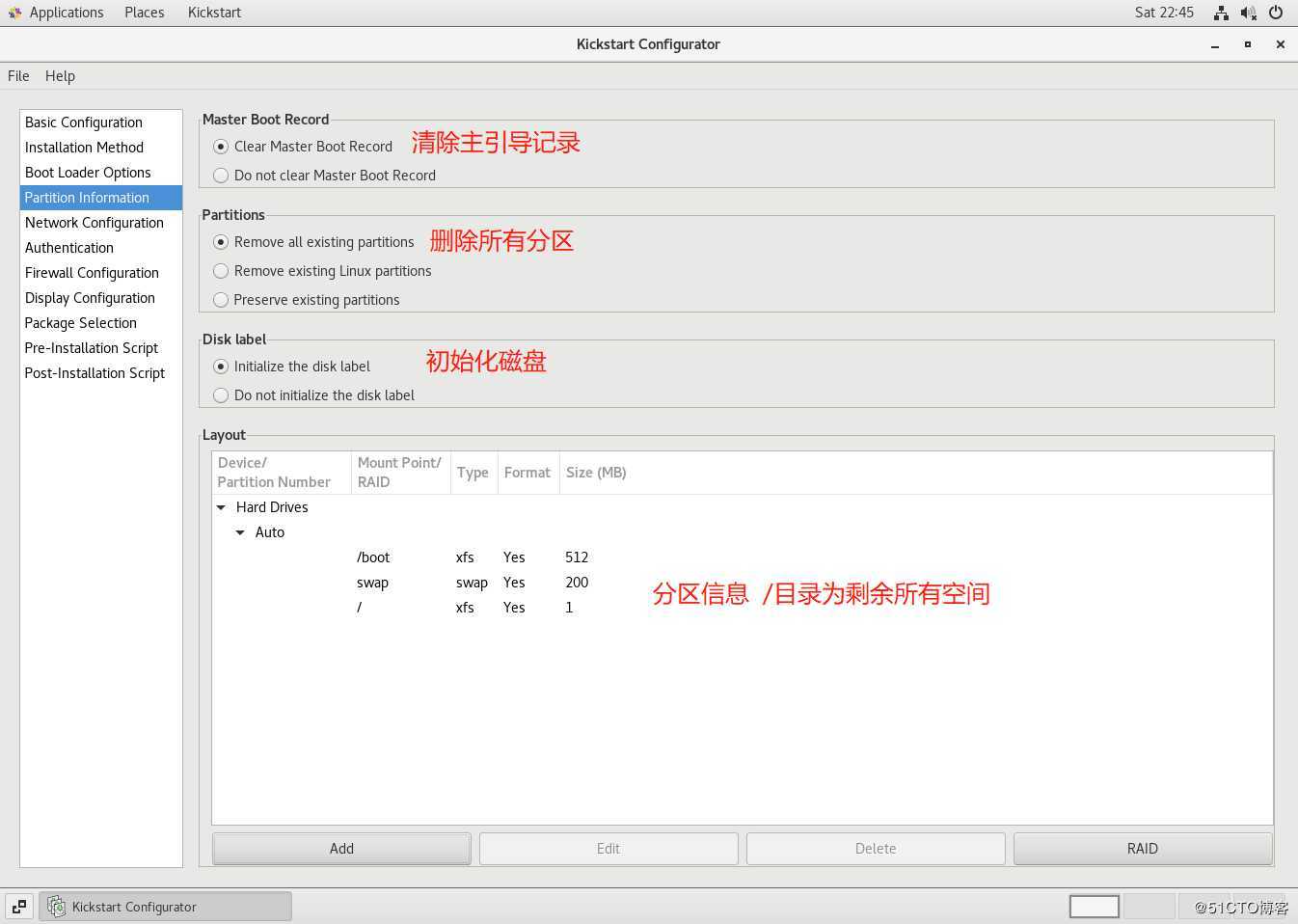Screen dimensions: 1298x924
Task: Open Installation Method section
Action: 101,148
